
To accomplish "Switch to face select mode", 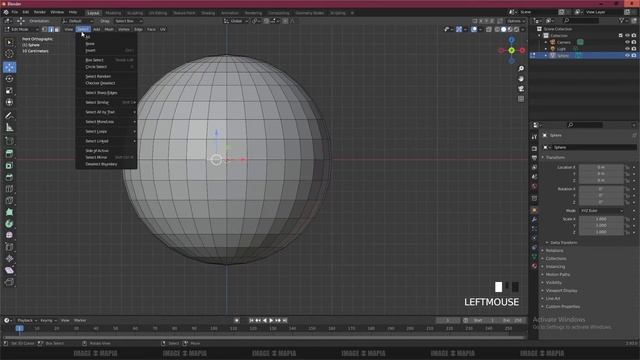I will (x=57, y=29).
